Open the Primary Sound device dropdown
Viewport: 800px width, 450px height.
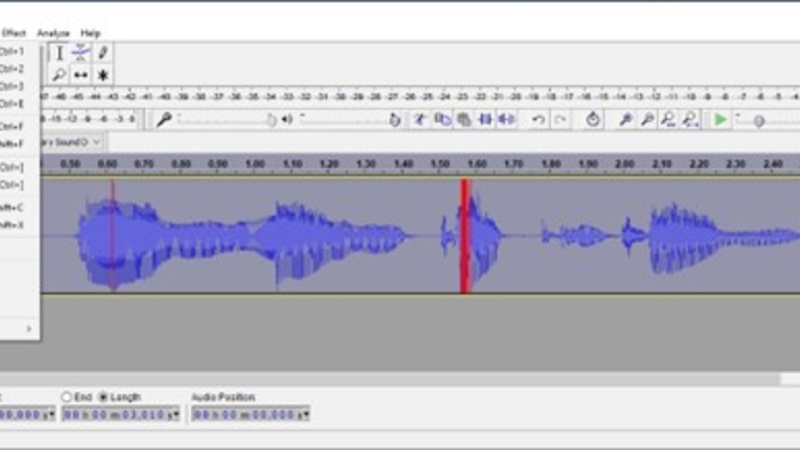tap(97, 142)
